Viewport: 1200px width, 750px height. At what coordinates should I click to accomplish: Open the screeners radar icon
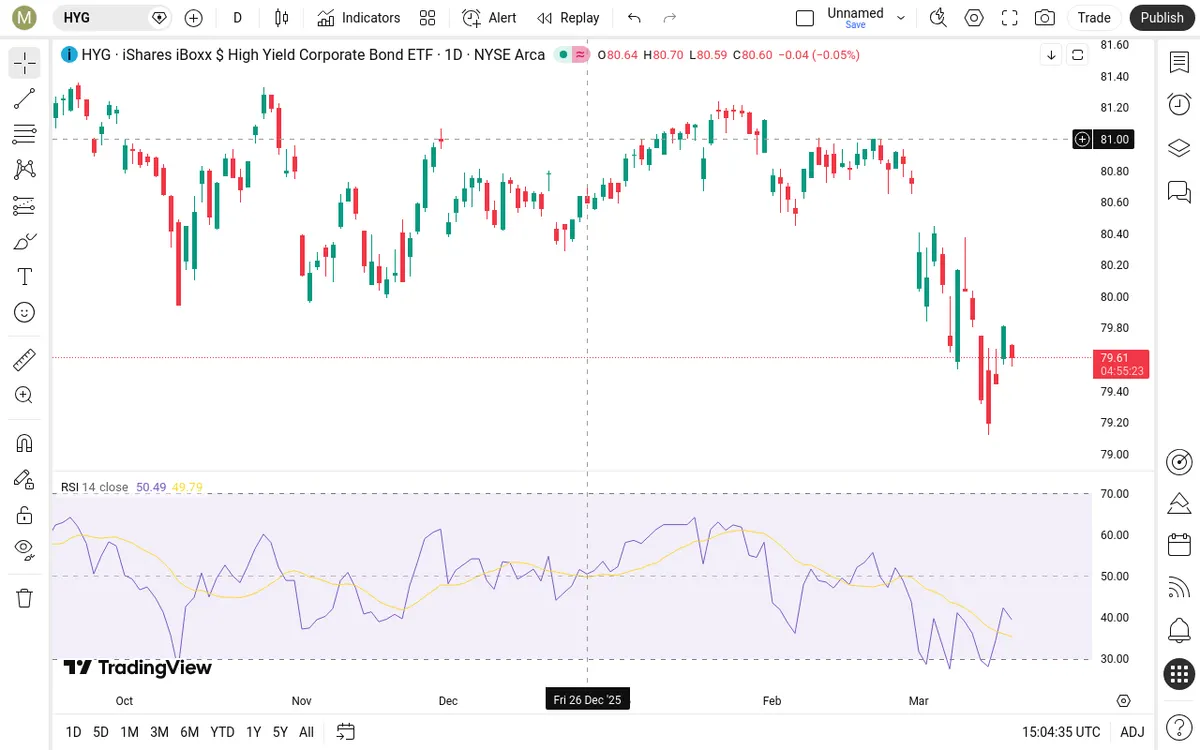pos(1179,462)
